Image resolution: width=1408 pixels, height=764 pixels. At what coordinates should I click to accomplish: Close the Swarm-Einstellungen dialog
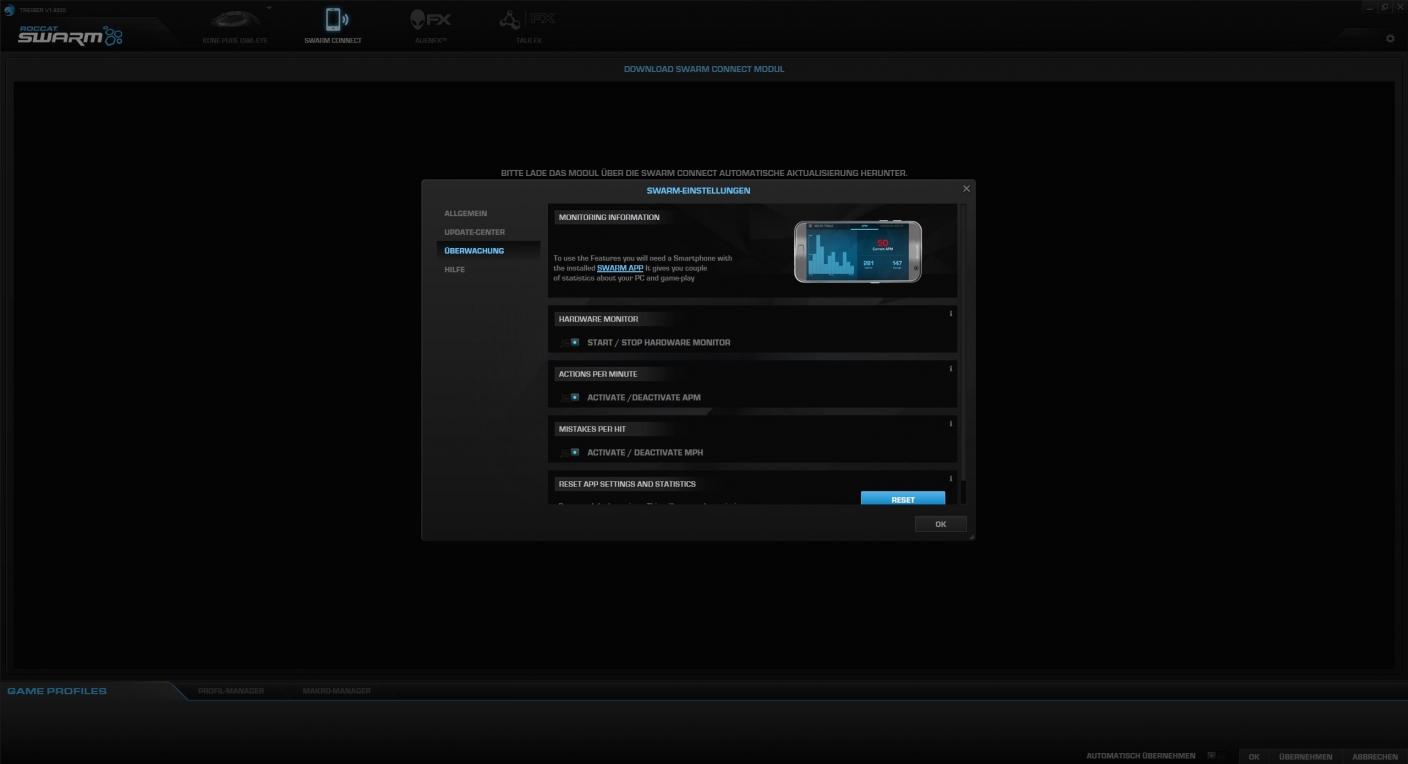[966, 189]
